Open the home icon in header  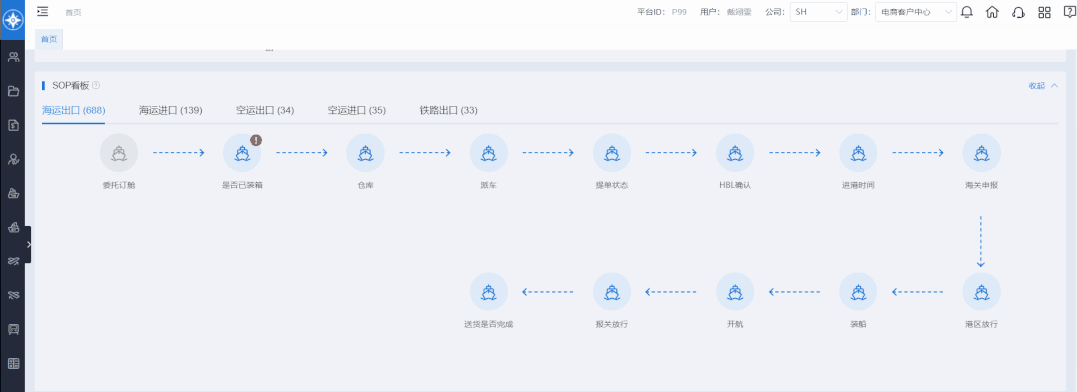992,12
